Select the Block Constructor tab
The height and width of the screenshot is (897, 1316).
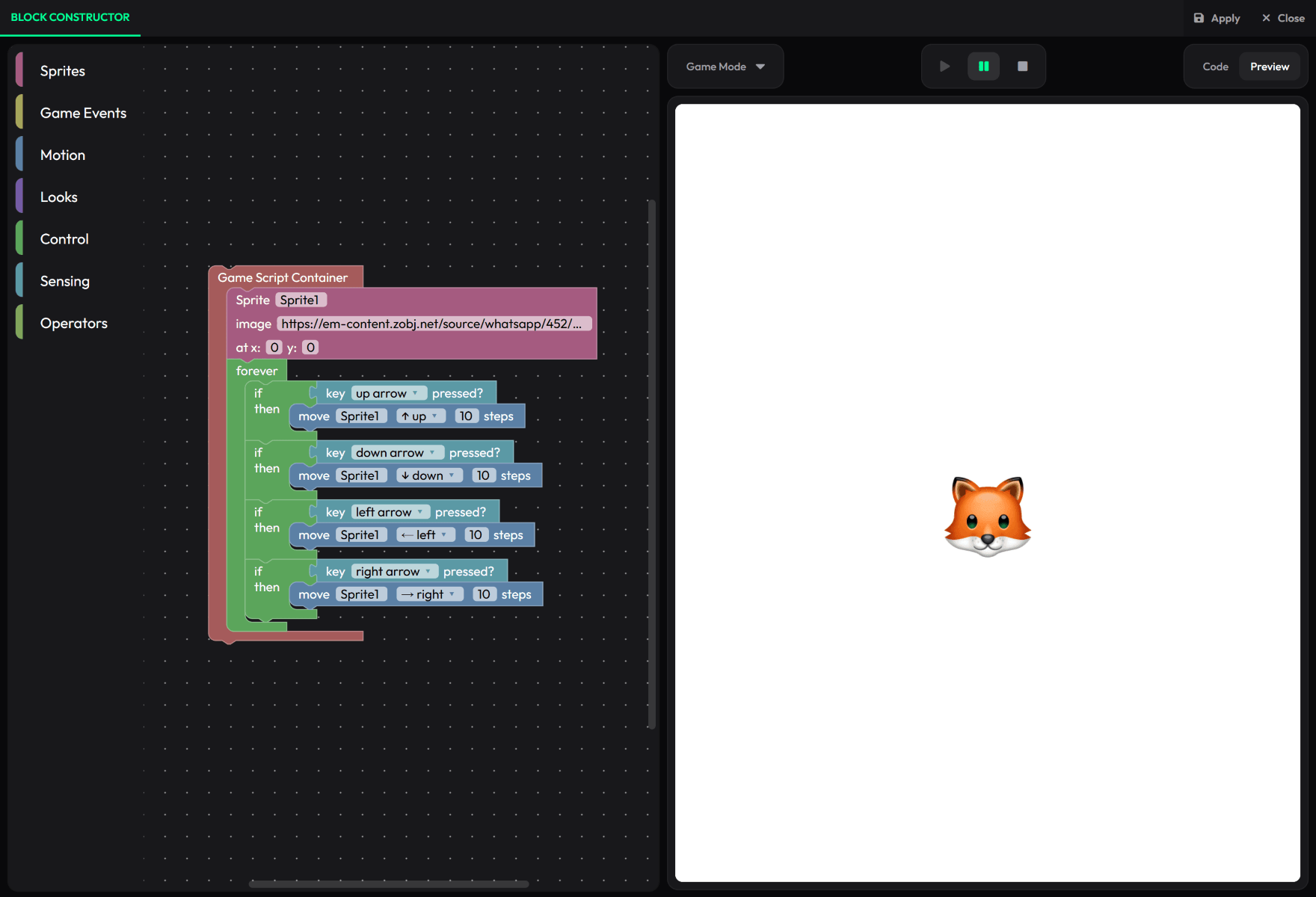click(x=70, y=17)
